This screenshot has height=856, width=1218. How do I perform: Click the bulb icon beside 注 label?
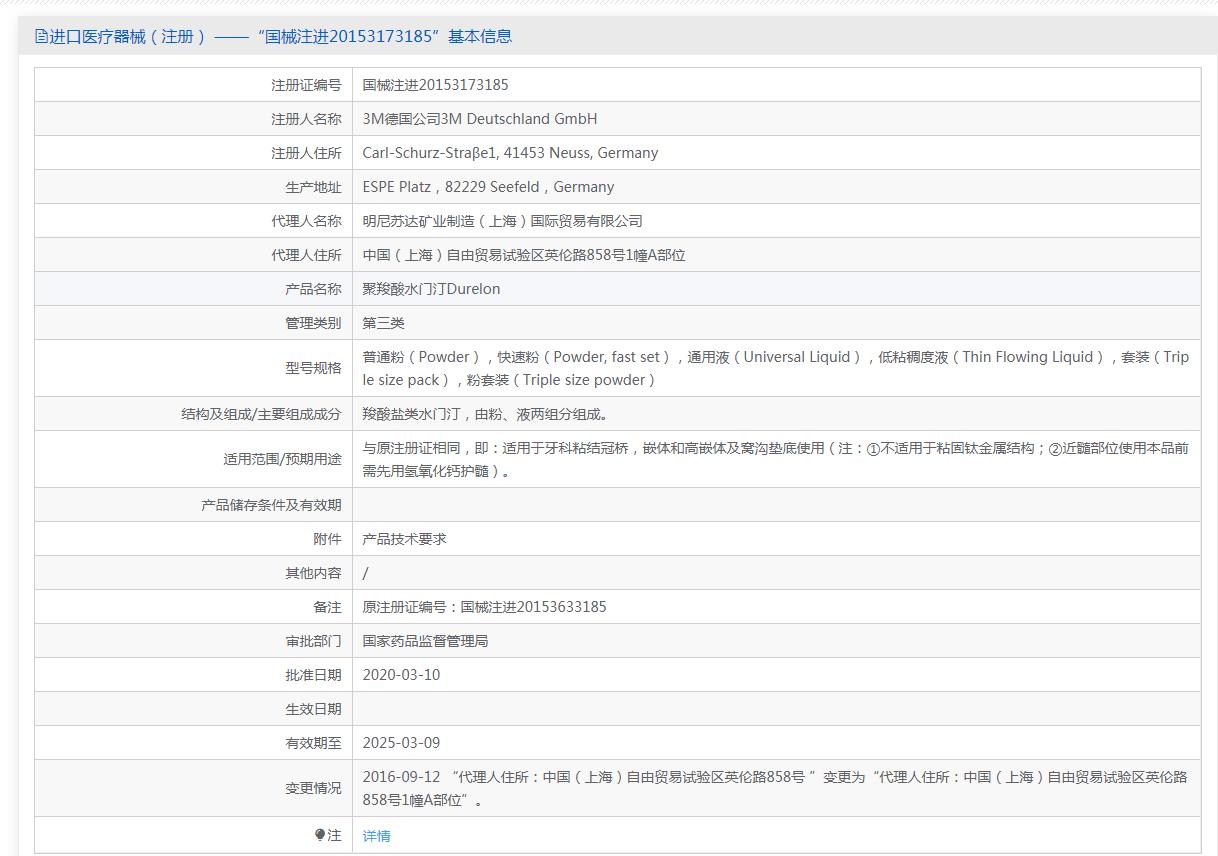coord(320,835)
